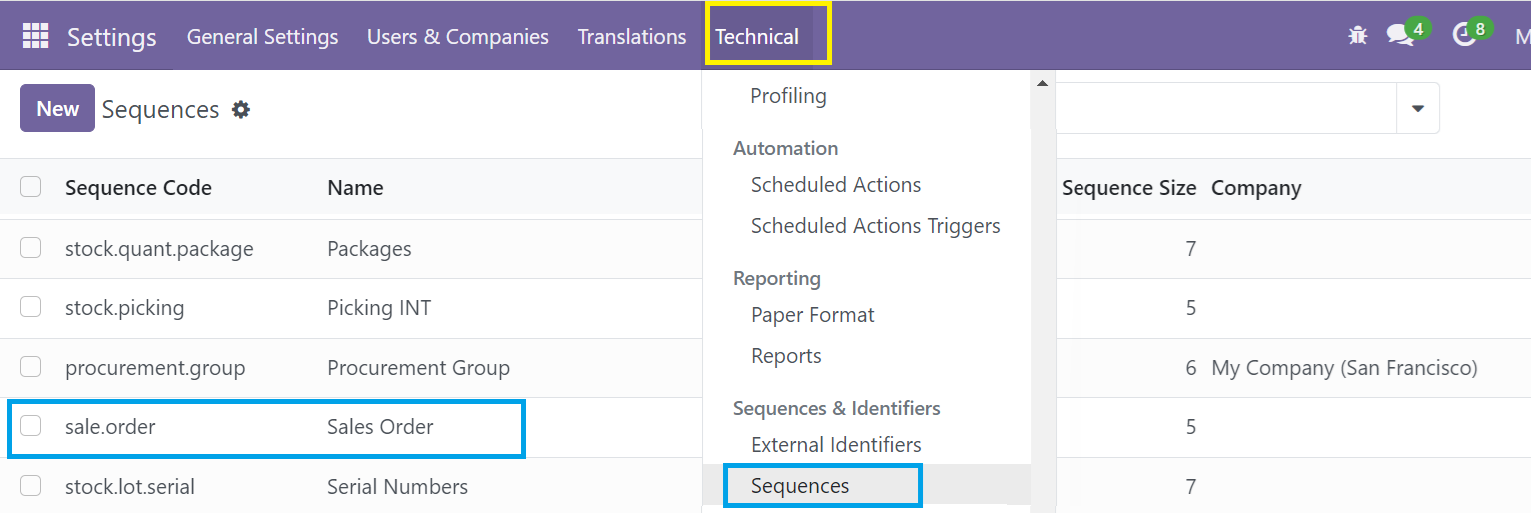The width and height of the screenshot is (1531, 513).
Task: Select External Identifiers menu entry
Action: (x=836, y=445)
